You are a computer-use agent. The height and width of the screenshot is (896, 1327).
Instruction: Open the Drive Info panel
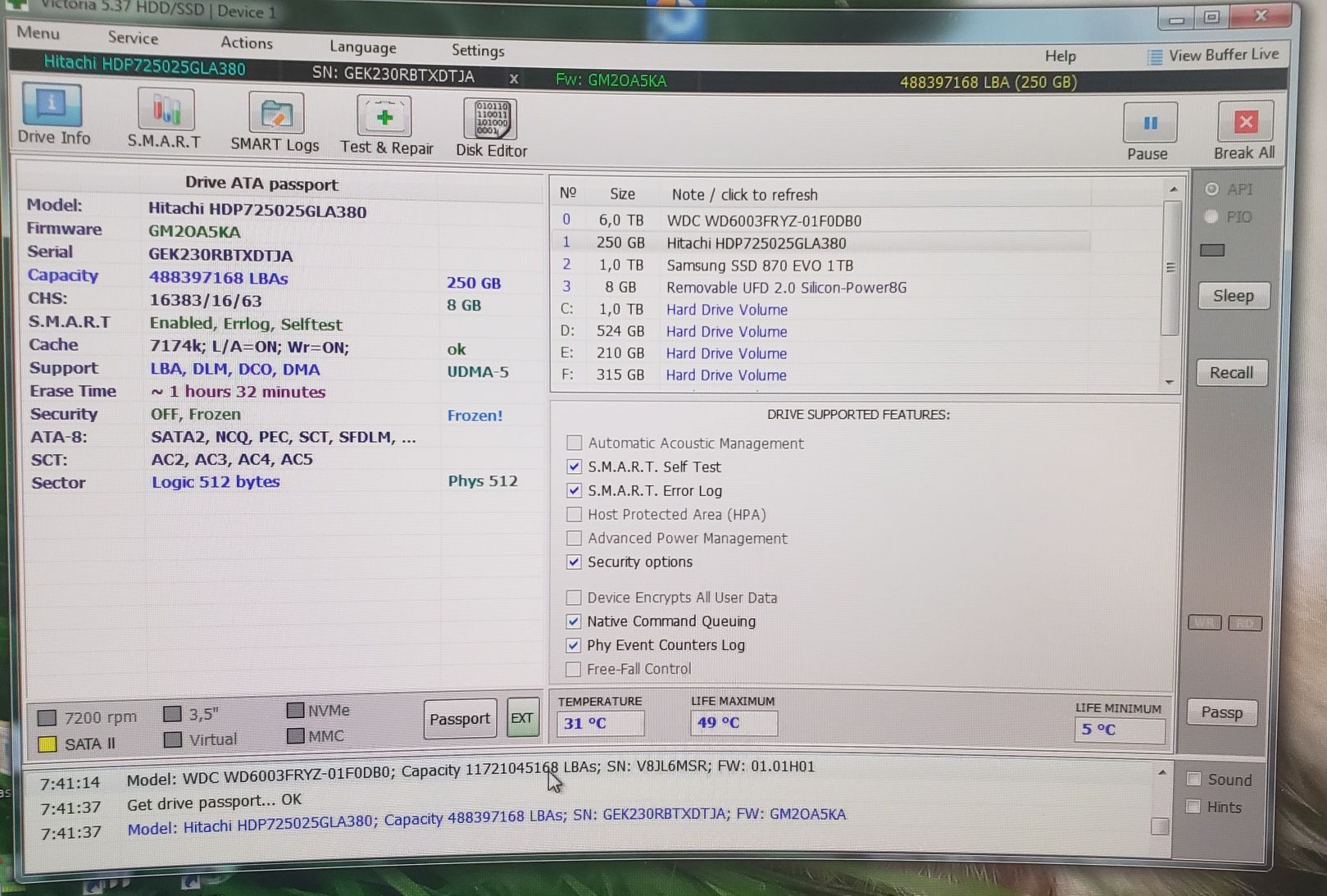pyautogui.click(x=53, y=115)
